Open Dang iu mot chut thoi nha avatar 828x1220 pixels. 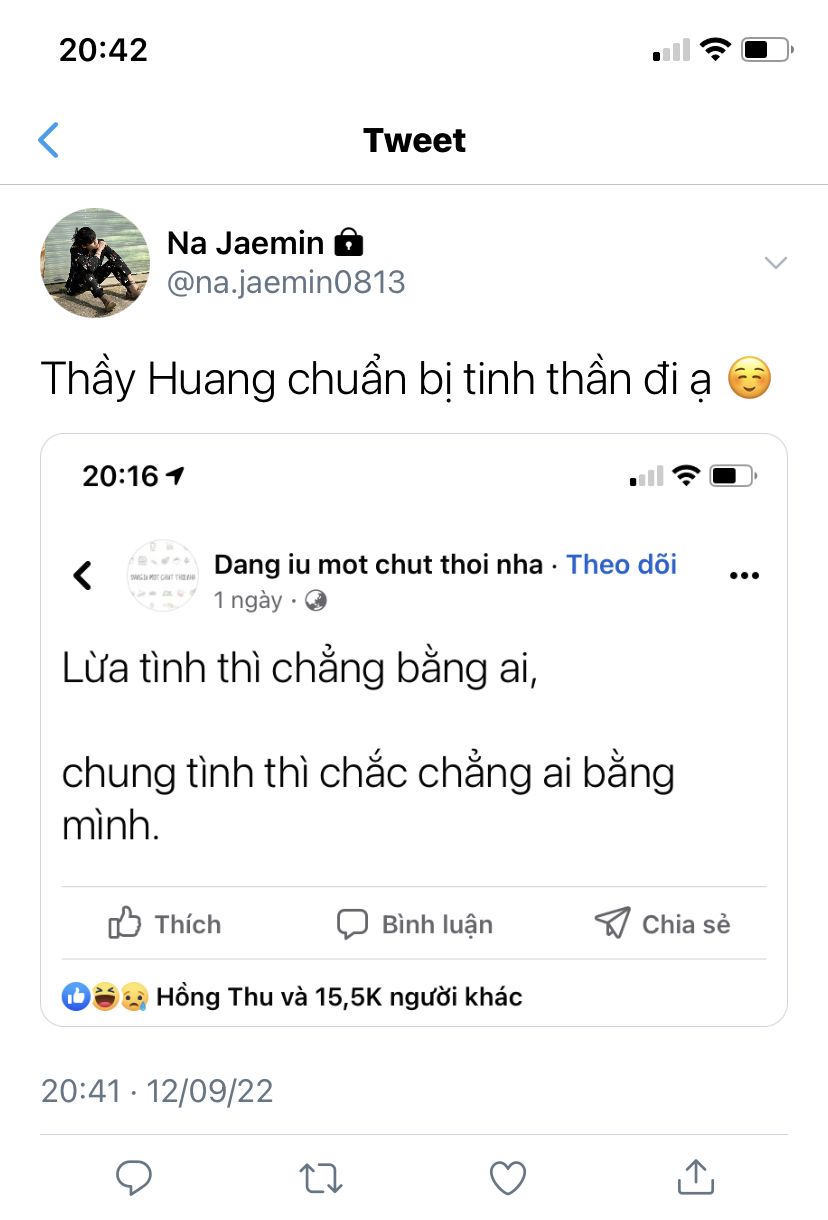click(x=164, y=576)
